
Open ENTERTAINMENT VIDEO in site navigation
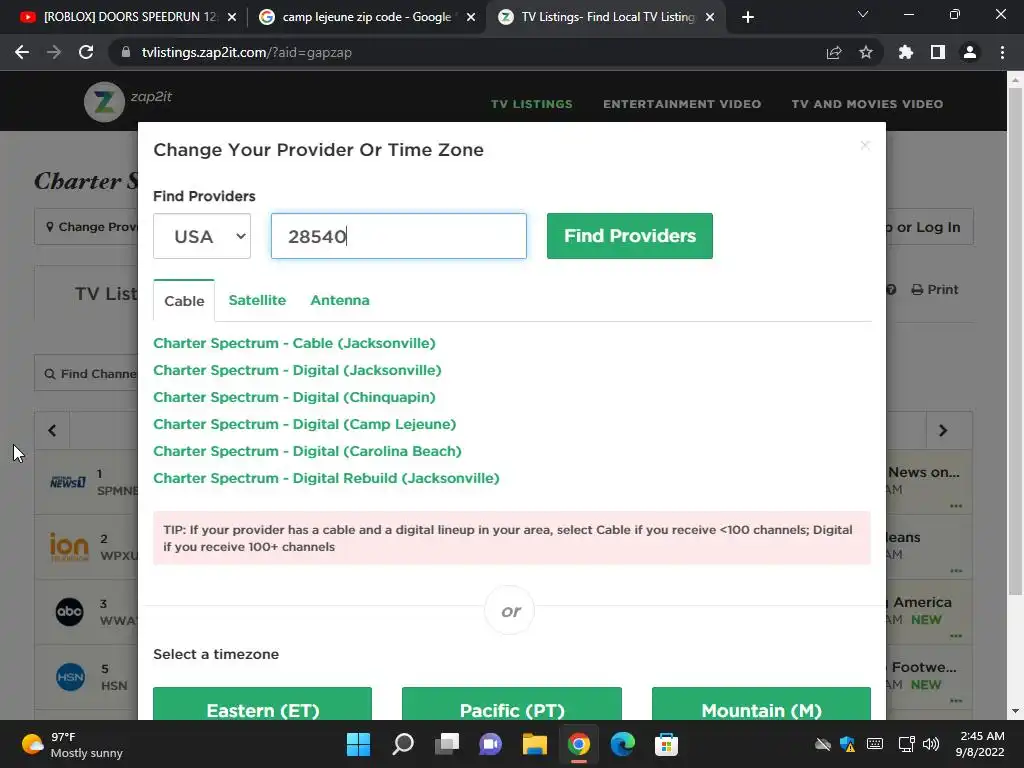(682, 104)
